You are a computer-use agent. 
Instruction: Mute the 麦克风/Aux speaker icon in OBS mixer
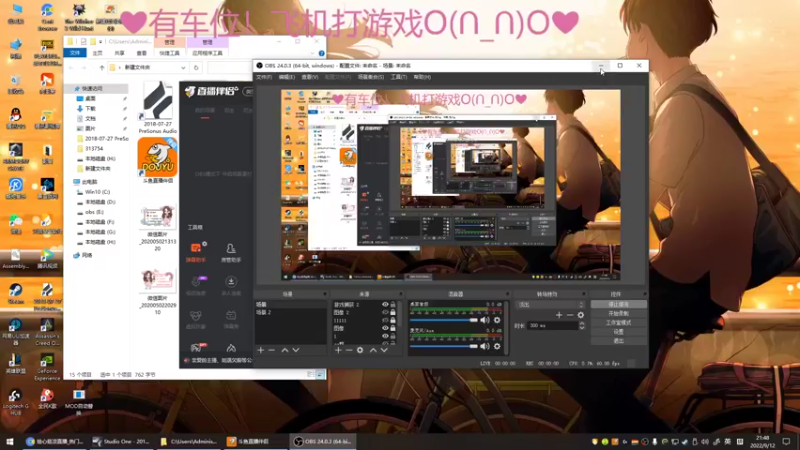click(484, 346)
